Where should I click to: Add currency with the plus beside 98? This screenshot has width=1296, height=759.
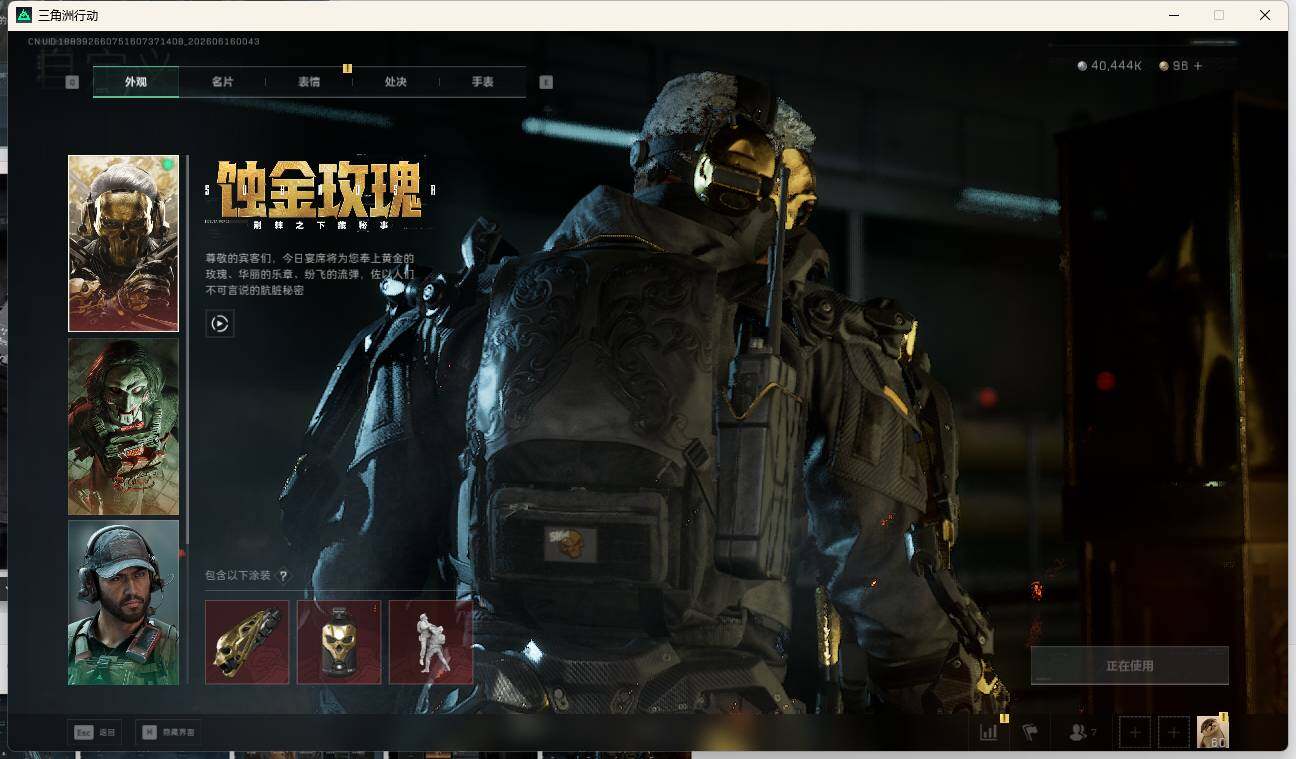[1198, 66]
